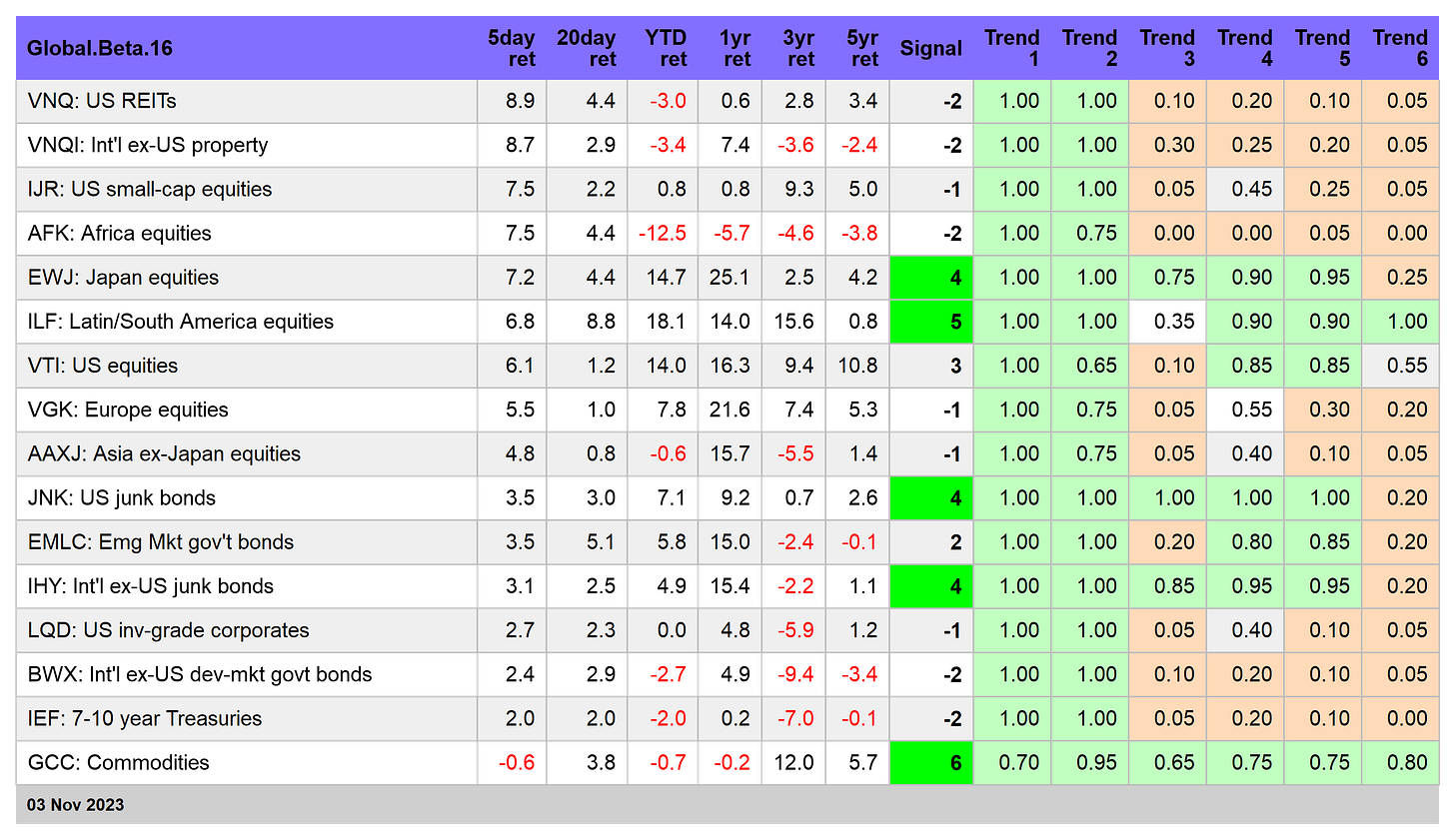
Task: Click green Signal cell 4 for IHY
Action: (x=931, y=586)
